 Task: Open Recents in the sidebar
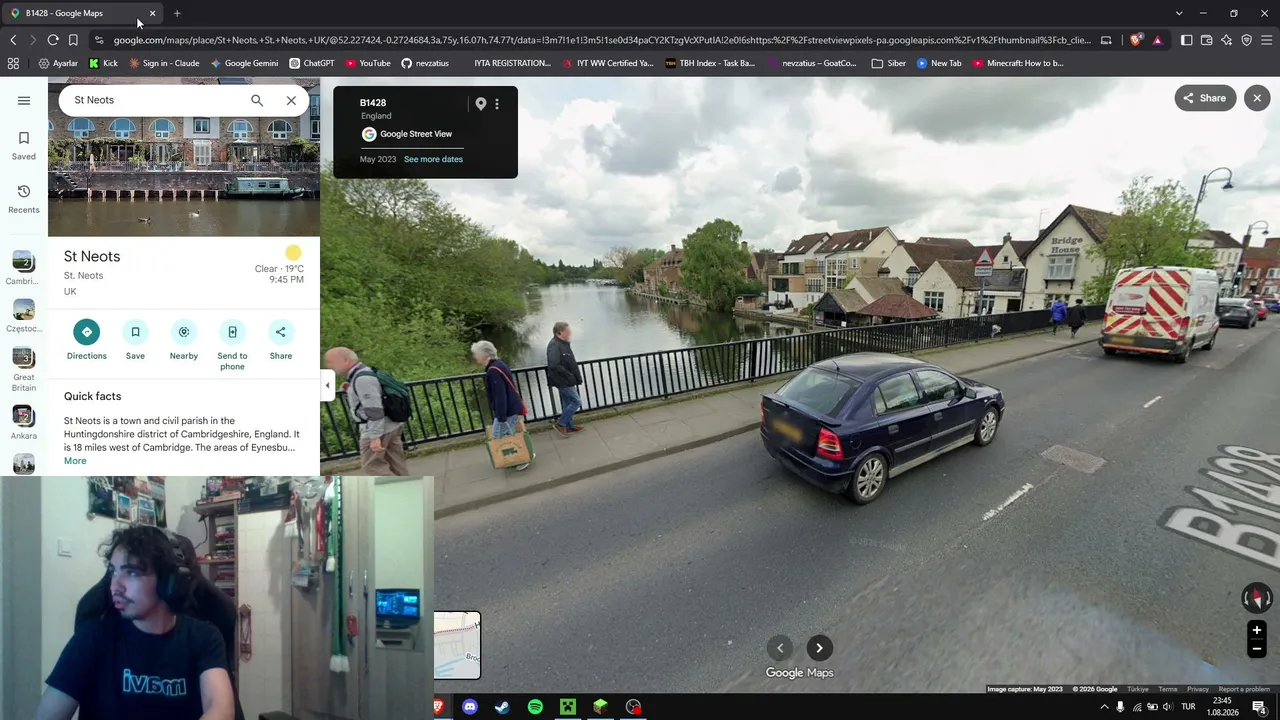[x=24, y=198]
